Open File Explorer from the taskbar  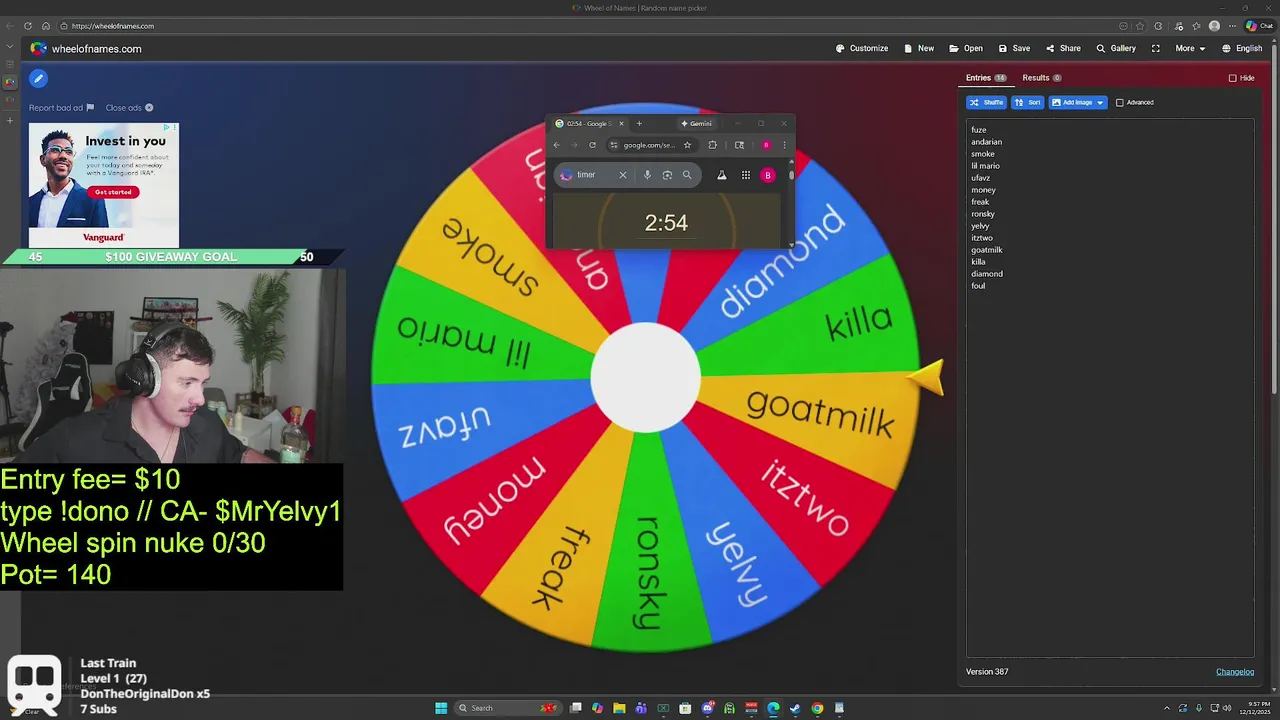[x=619, y=708]
